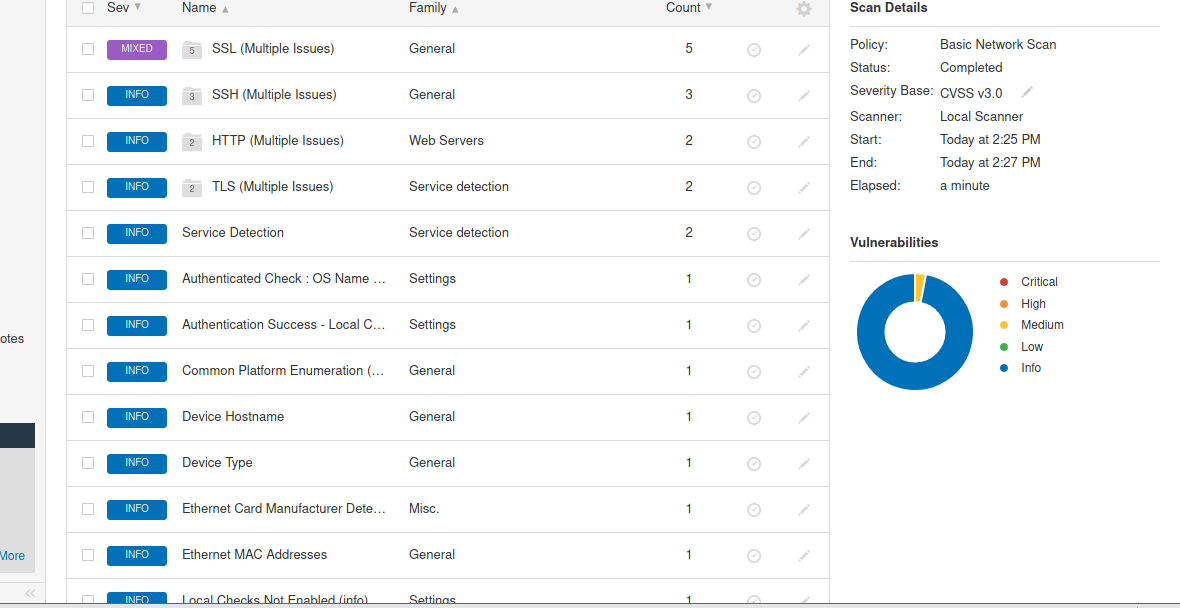Open the Common Platform Enumeration entry
Image resolution: width=1180 pixels, height=608 pixels.
click(282, 371)
